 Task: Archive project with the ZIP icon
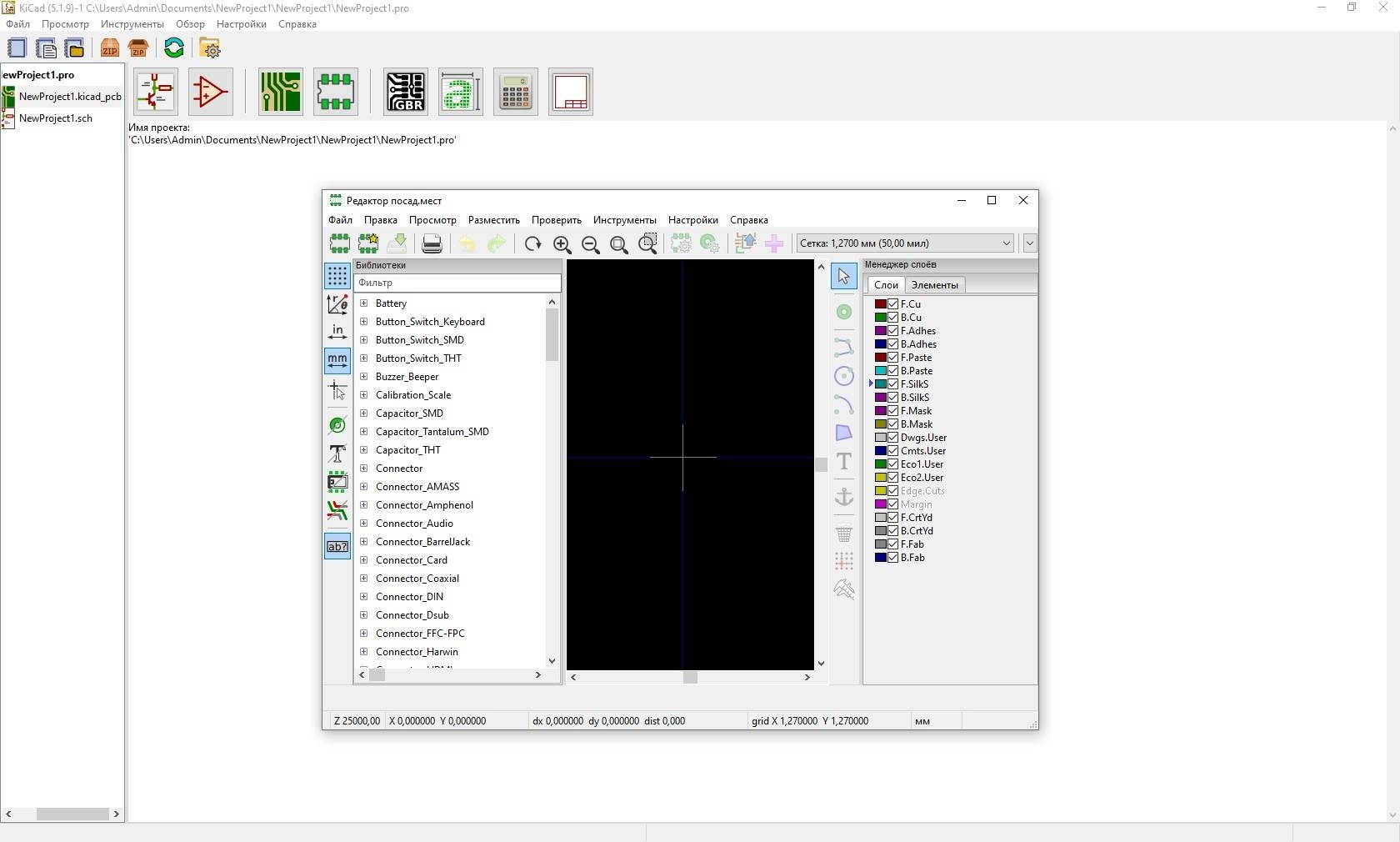(110, 48)
